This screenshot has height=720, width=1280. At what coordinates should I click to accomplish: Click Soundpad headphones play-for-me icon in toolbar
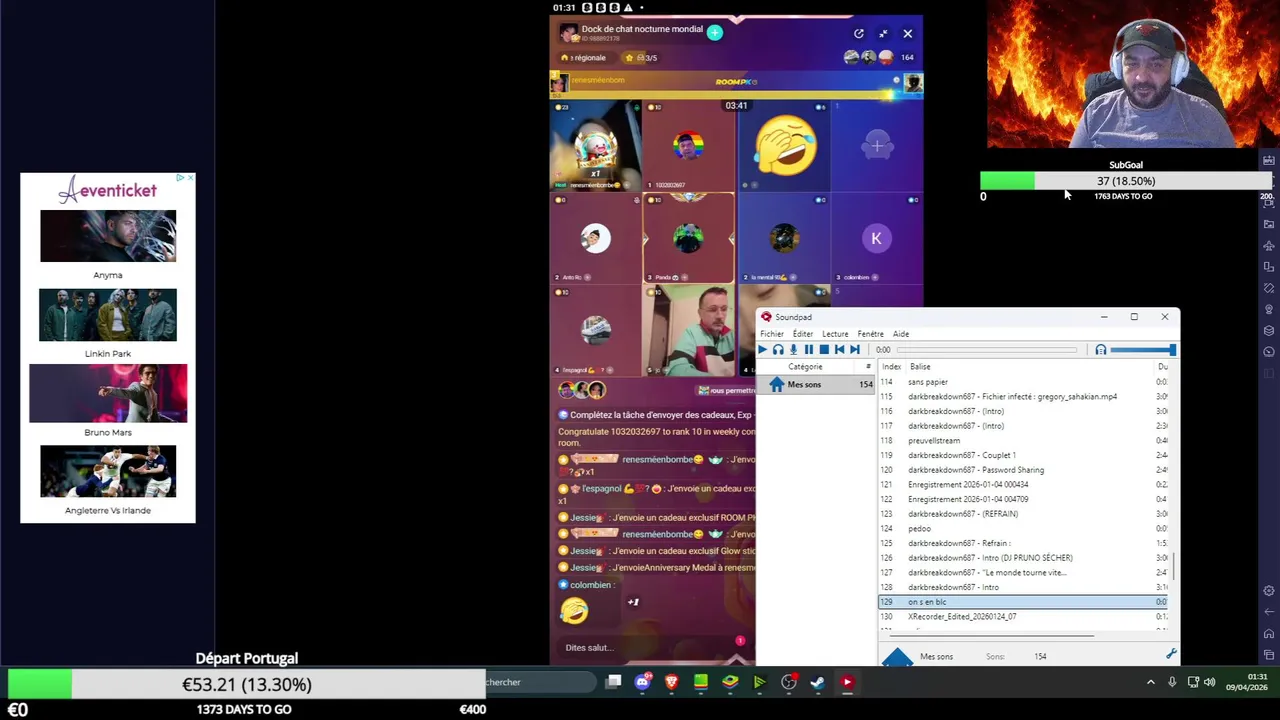778,350
